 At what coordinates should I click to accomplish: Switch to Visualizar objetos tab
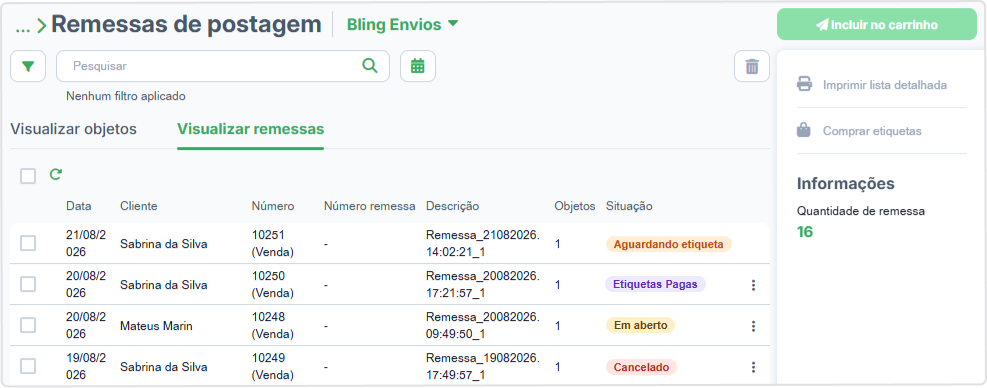[74, 129]
